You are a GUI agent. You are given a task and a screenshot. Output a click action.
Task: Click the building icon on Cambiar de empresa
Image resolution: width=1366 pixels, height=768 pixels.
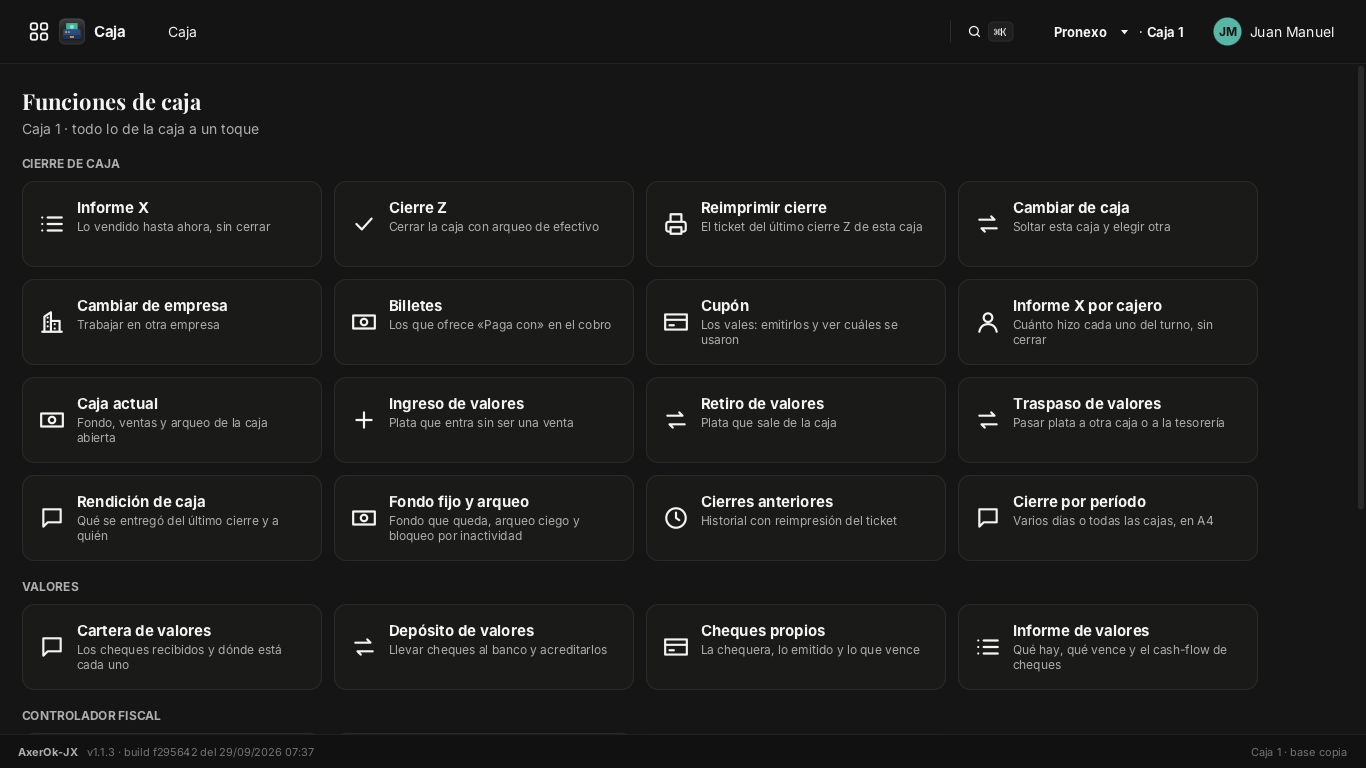point(52,322)
